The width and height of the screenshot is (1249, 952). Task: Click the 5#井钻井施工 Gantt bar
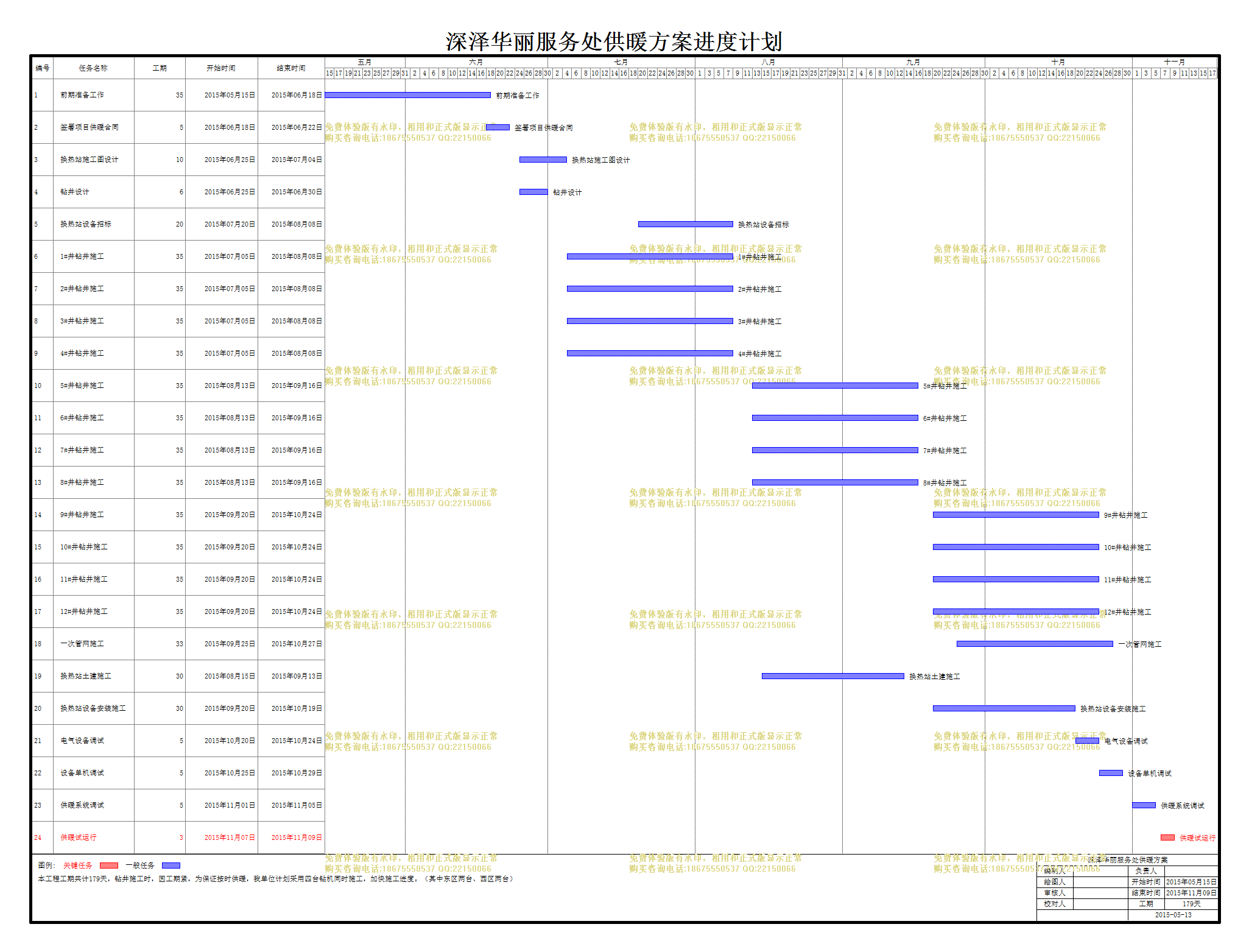(835, 386)
